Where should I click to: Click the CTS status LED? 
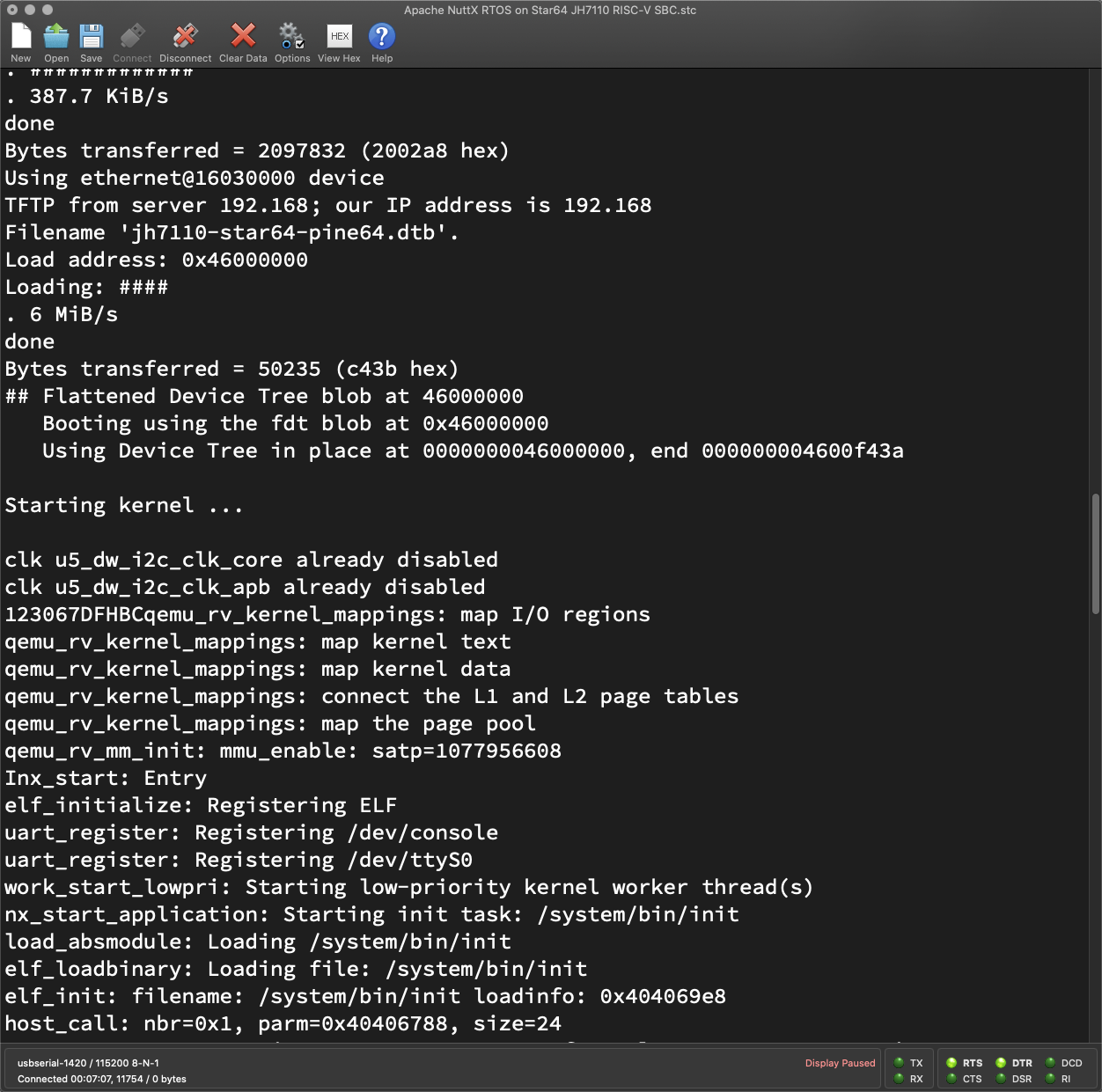coord(951,1079)
